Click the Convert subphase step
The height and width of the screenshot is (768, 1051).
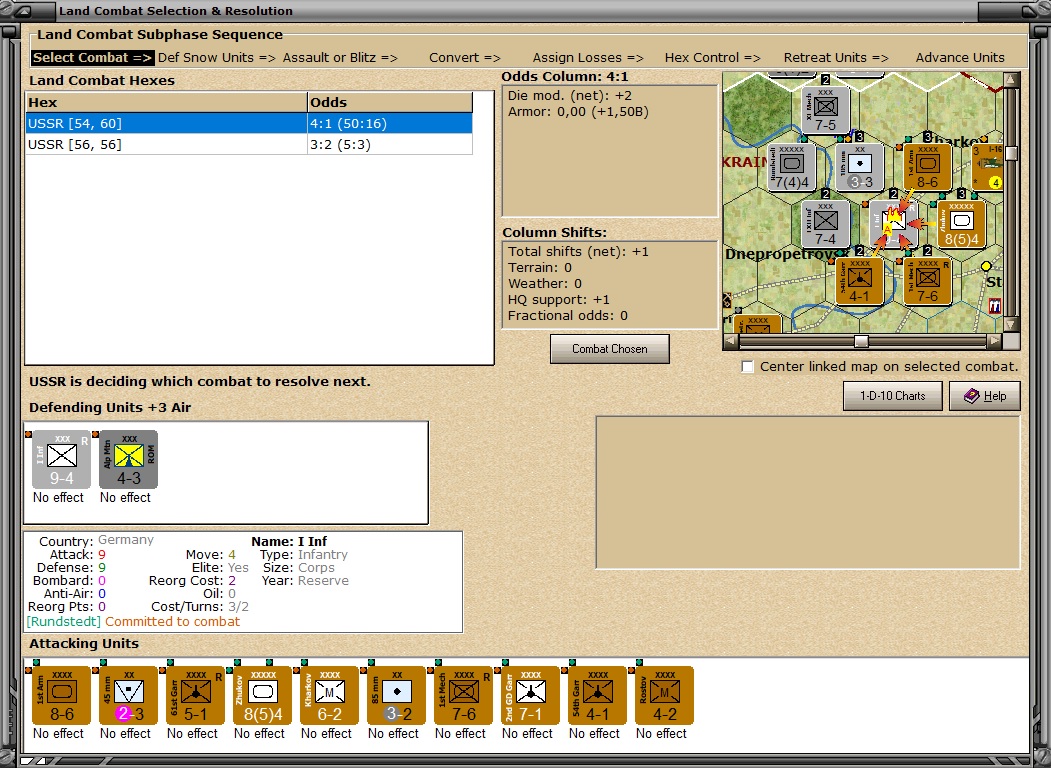tap(465, 58)
